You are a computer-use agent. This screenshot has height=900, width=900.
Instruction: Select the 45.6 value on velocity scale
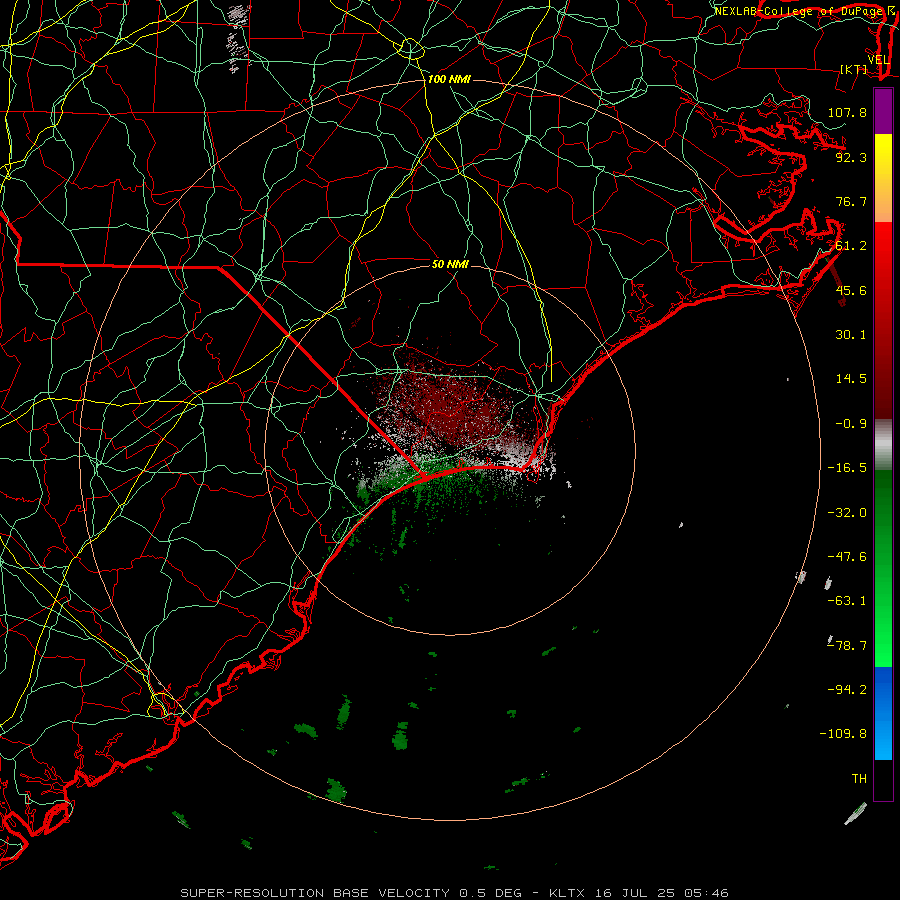(851, 290)
